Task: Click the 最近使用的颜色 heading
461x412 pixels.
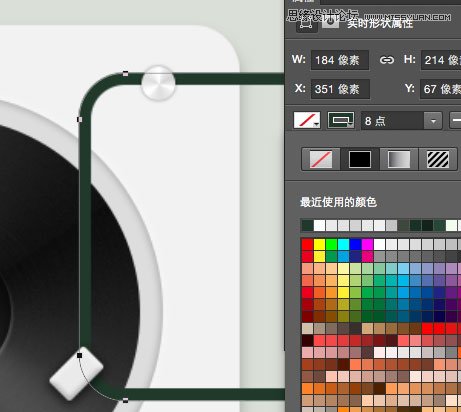Action: (x=338, y=202)
